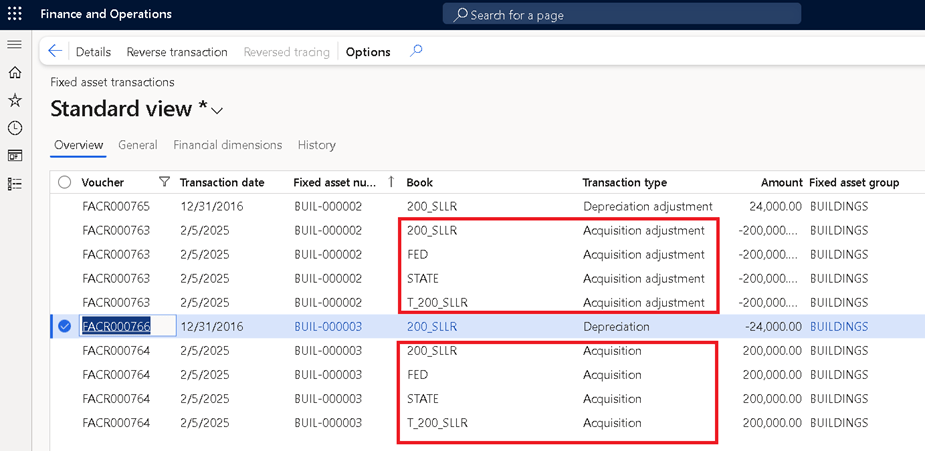925x451 pixels.
Task: Go to the Home icon in sidebar
Action: (15, 73)
